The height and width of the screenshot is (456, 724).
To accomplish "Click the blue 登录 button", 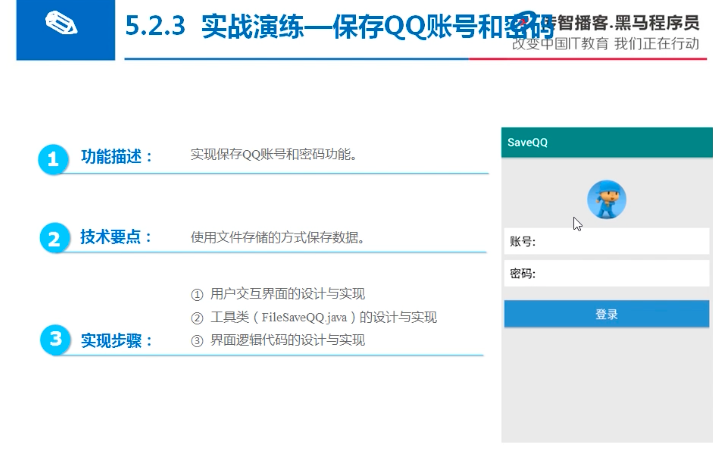I will click(606, 314).
